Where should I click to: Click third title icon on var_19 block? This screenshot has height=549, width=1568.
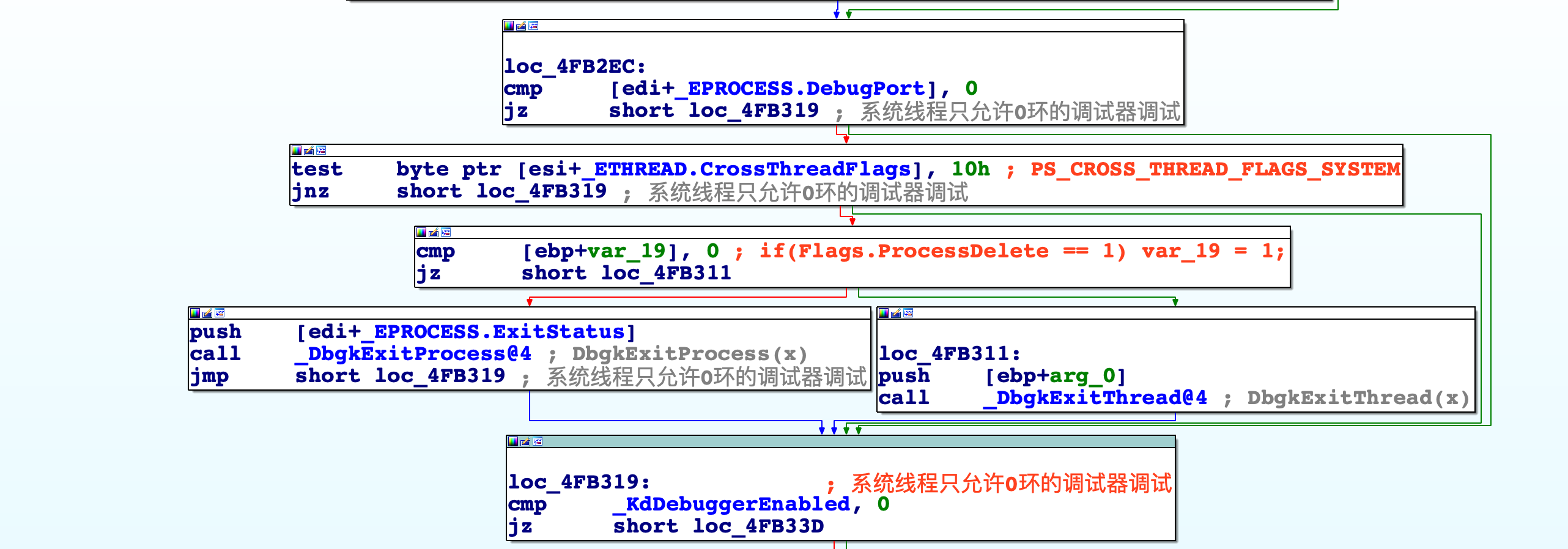(446, 232)
